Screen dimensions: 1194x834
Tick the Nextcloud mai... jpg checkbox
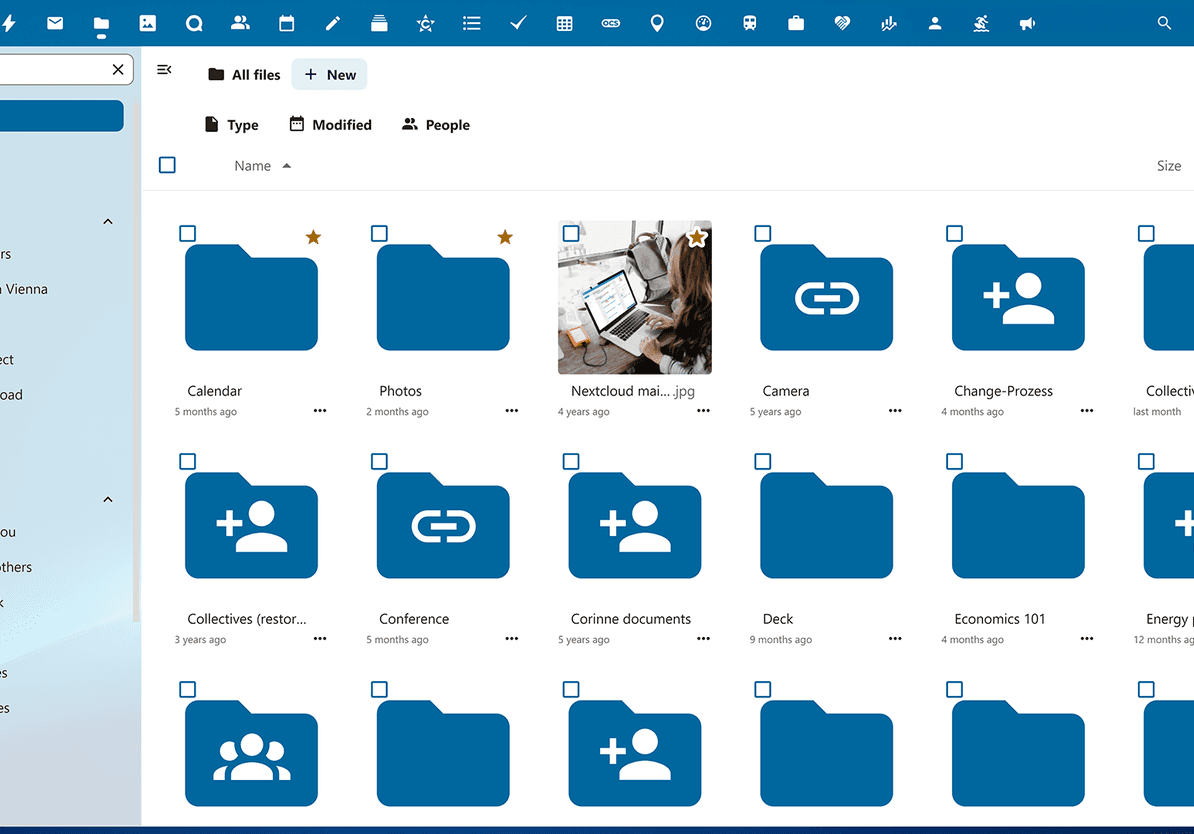[x=571, y=233]
